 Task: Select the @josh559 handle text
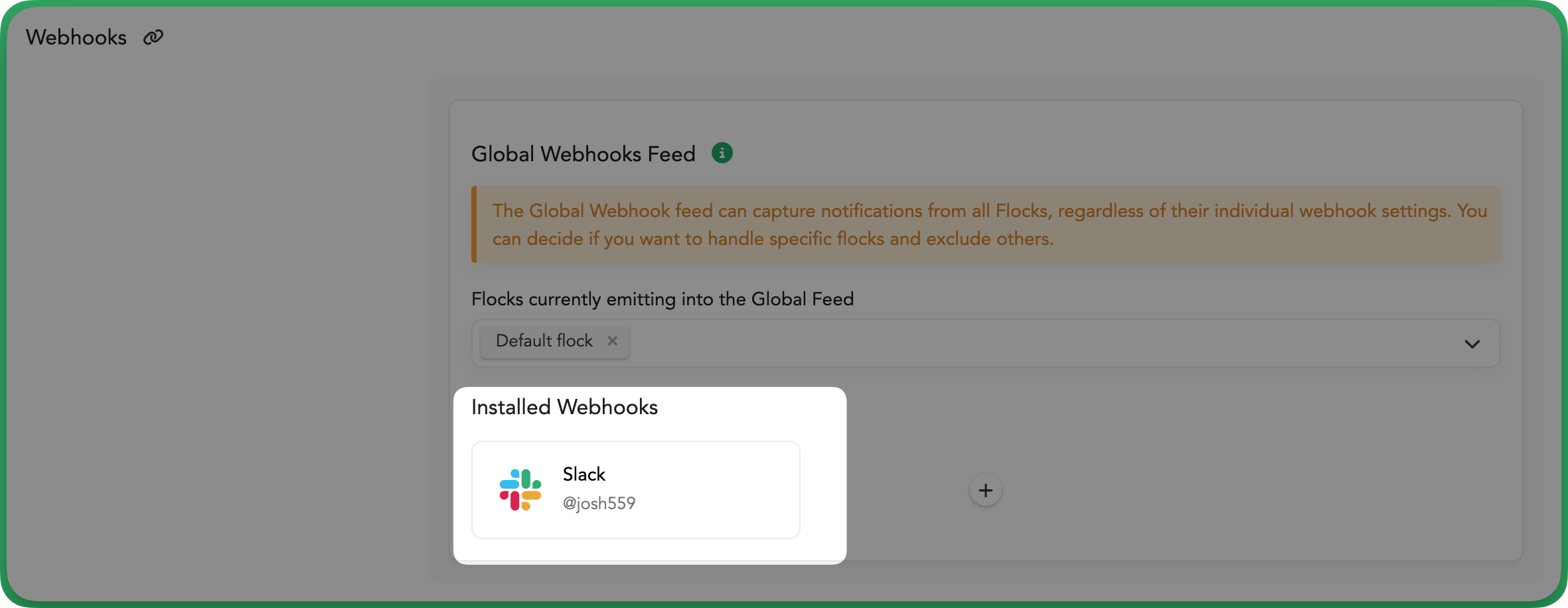pyautogui.click(x=599, y=503)
